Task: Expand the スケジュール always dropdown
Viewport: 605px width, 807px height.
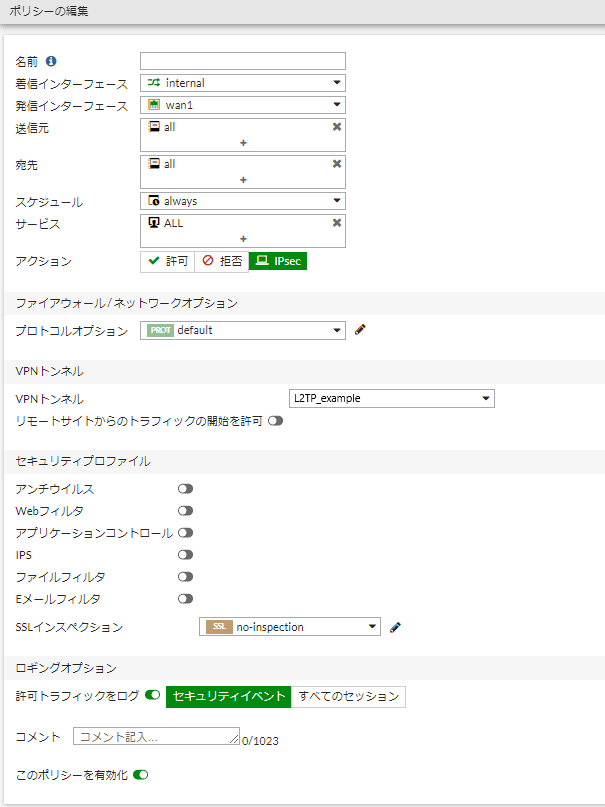Action: 243,201
